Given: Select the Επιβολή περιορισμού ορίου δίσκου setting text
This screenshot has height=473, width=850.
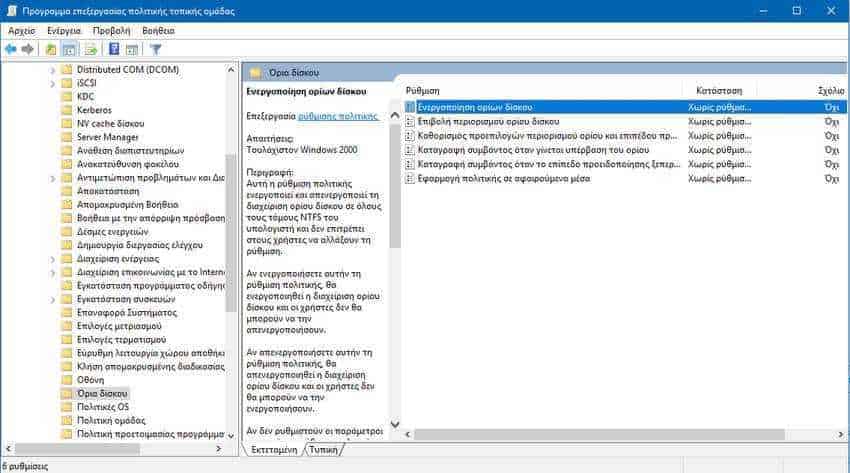Looking at the screenshot, I should (488, 121).
